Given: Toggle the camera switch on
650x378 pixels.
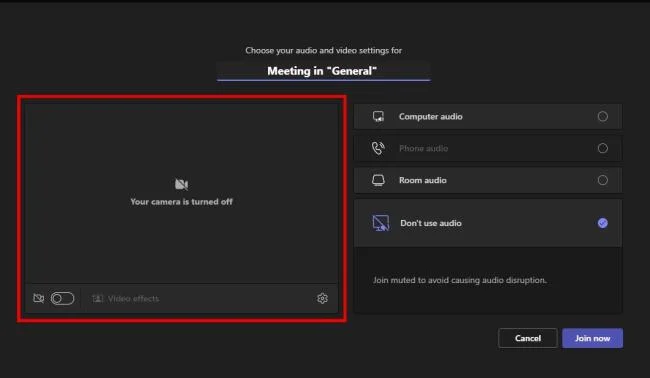Looking at the screenshot, I should [x=63, y=298].
